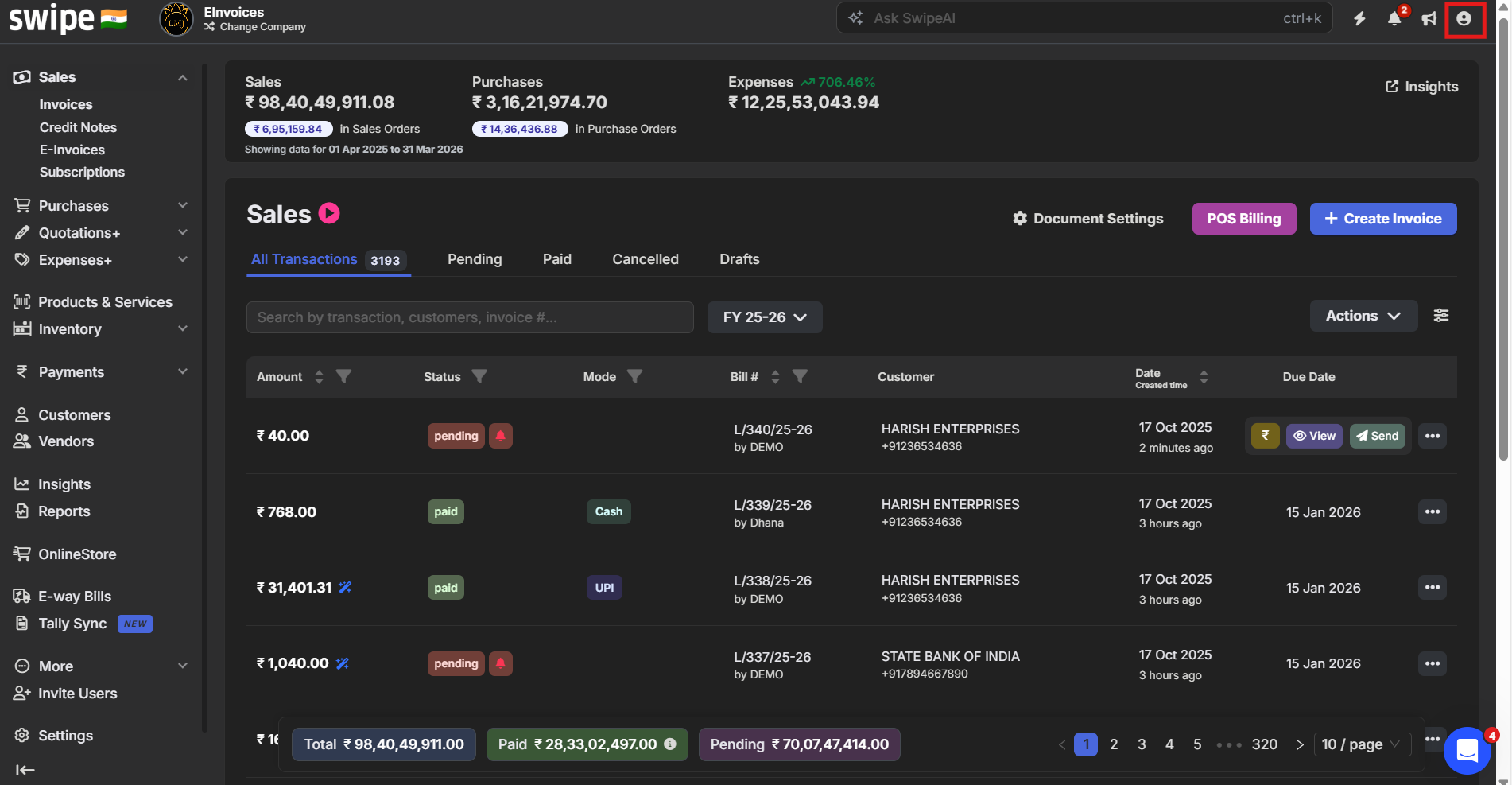Click the POS Billing button
1512x785 pixels.
[1243, 219]
